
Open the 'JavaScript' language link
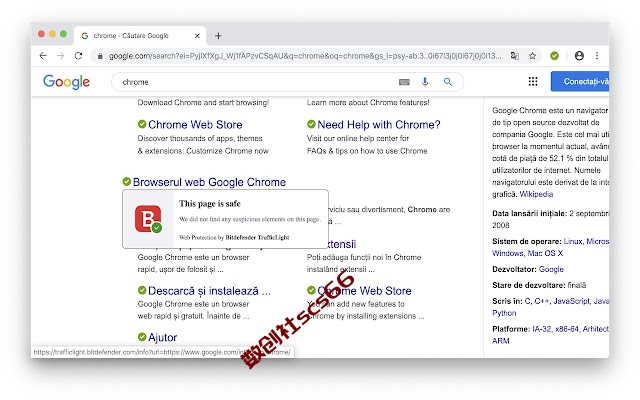(x=571, y=301)
